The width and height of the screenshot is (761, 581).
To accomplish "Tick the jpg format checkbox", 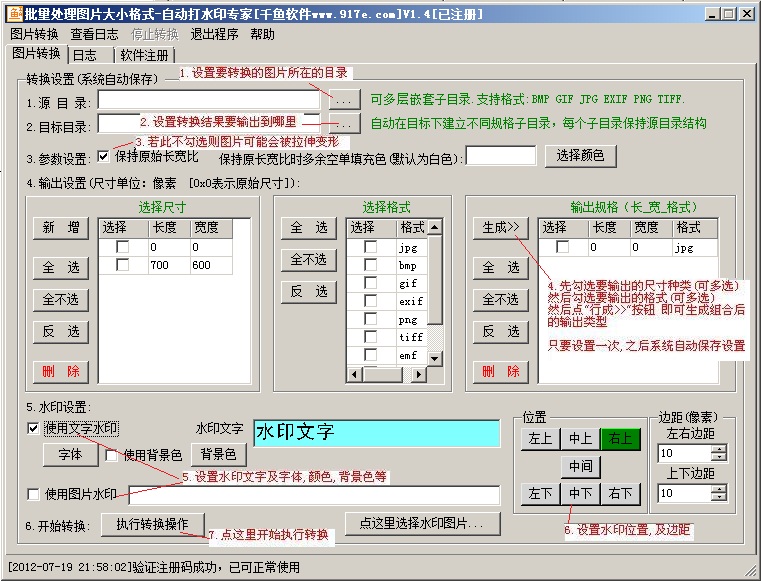I will (x=370, y=247).
